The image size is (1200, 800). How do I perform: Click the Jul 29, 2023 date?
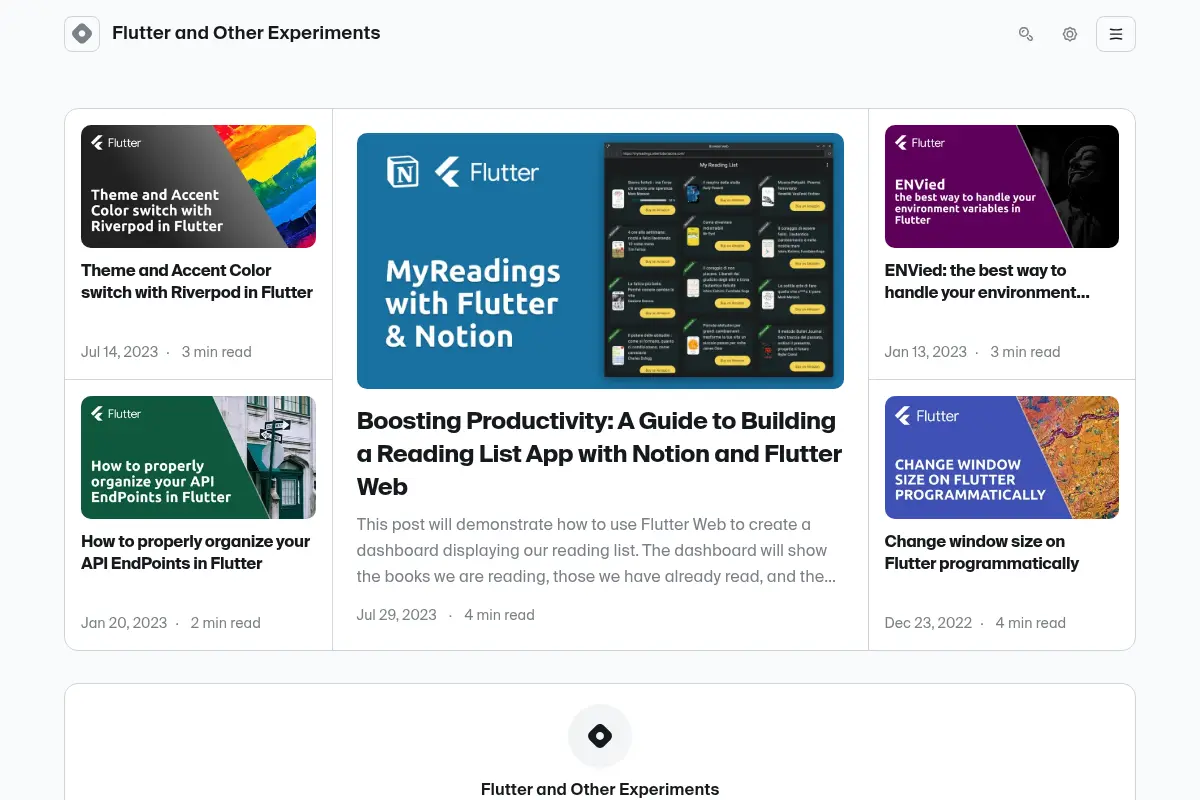click(397, 615)
